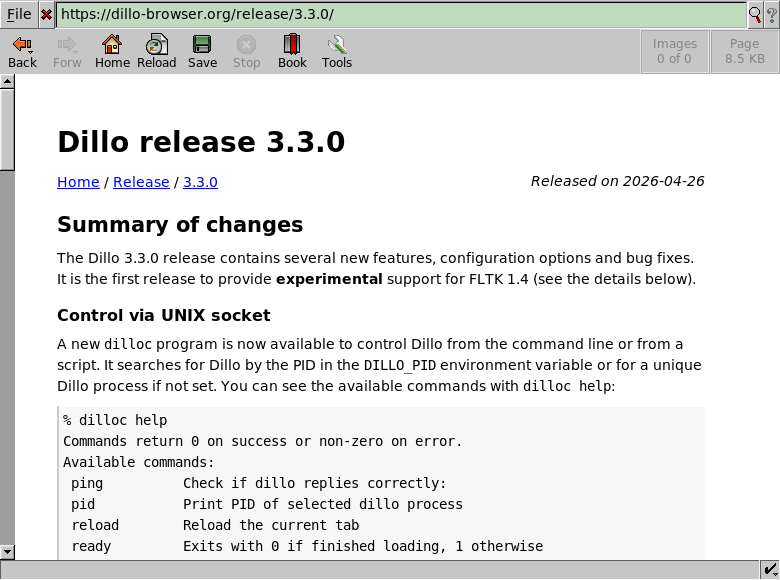Screen dimensions: 780x580
Task: Follow the Release breadcrumb link
Action: [141, 182]
